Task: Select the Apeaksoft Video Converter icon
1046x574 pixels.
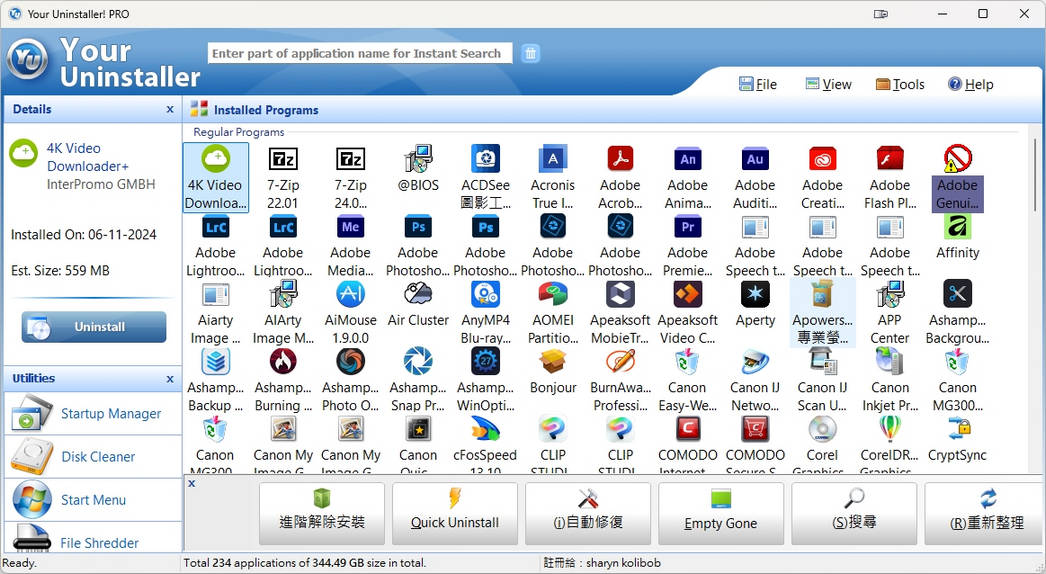Action: coord(688,294)
